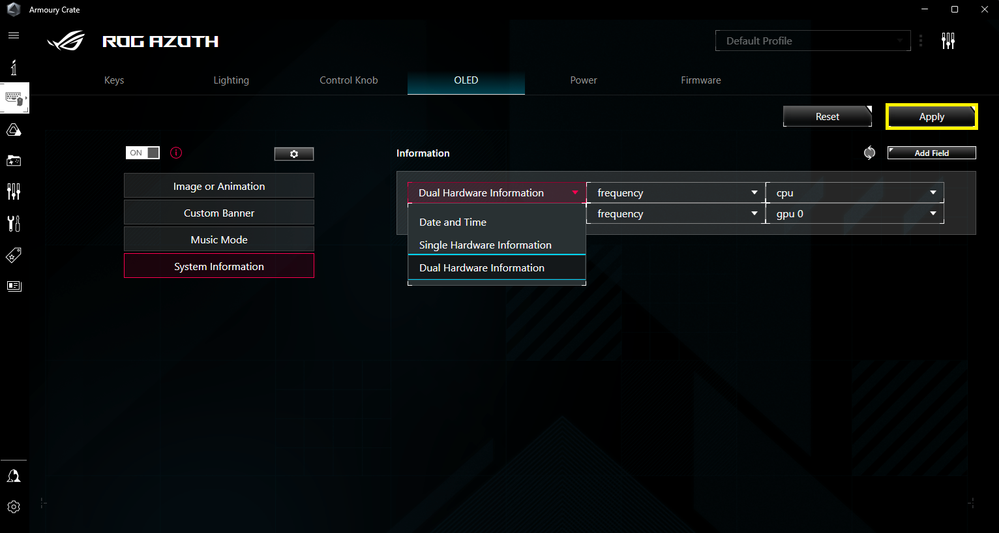The width and height of the screenshot is (999, 533).
Task: Choose Date and Time from the list
Action: (x=496, y=222)
